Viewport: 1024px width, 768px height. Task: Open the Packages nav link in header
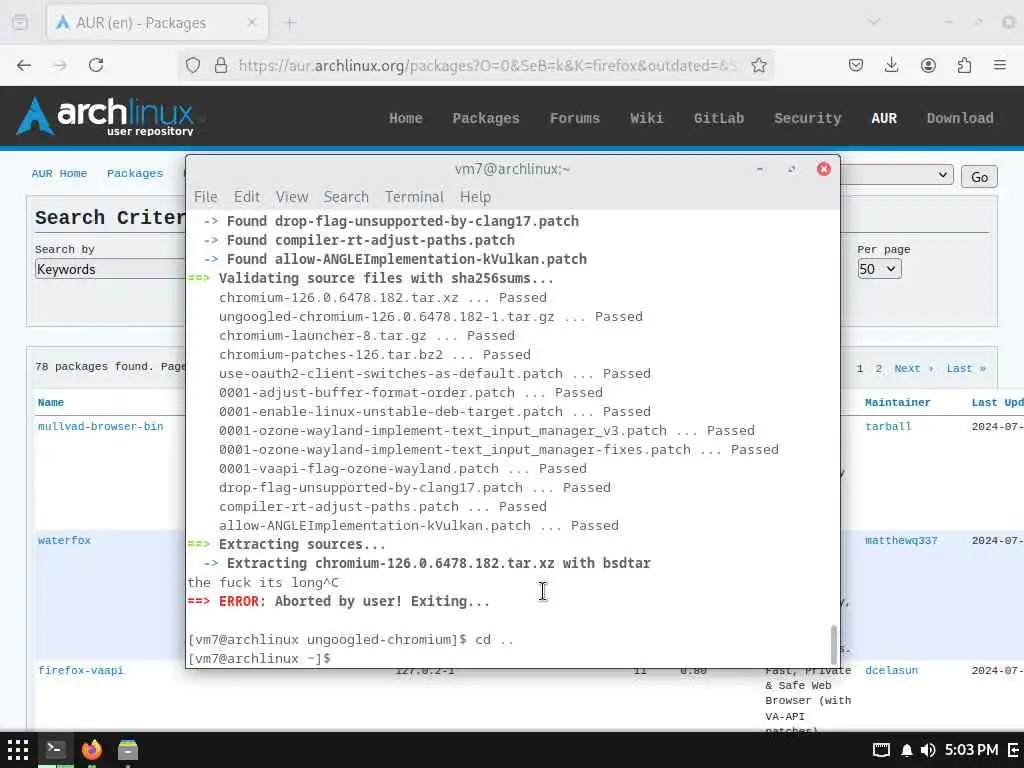click(x=486, y=118)
